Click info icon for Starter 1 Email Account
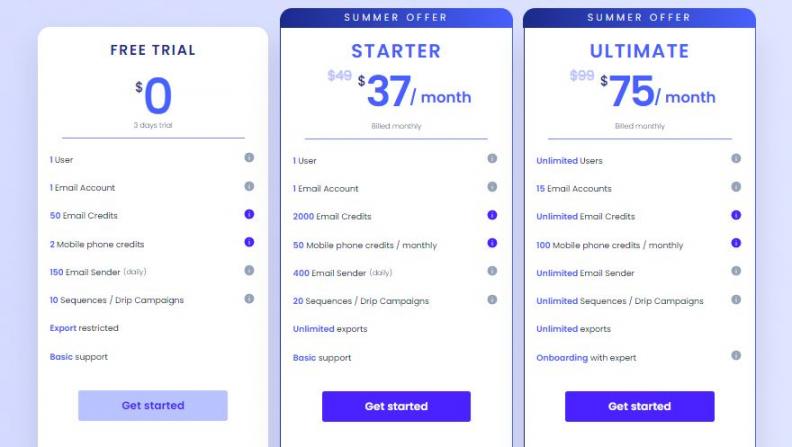The width and height of the screenshot is (792, 447). (x=492, y=187)
